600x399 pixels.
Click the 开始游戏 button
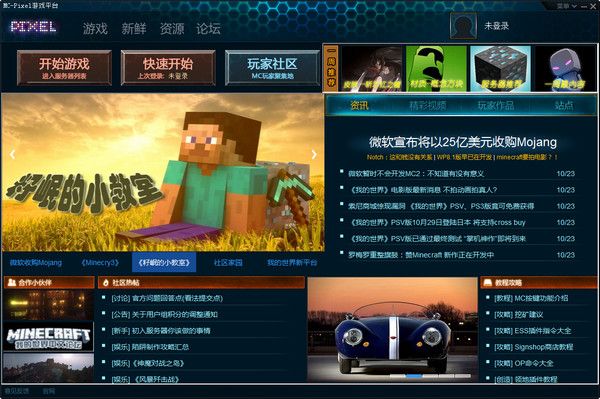64,68
